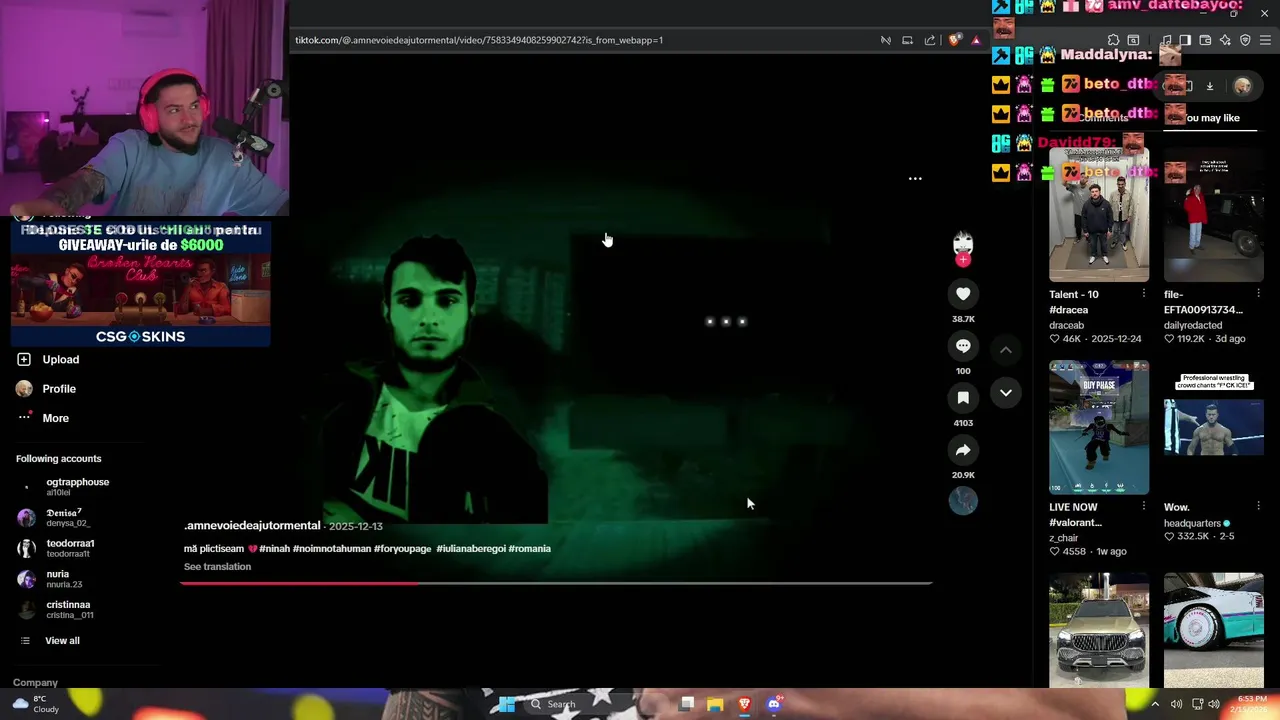The height and width of the screenshot is (720, 1280).
Task: Open the teal car wheel video thumbnail
Action: coord(1213,630)
